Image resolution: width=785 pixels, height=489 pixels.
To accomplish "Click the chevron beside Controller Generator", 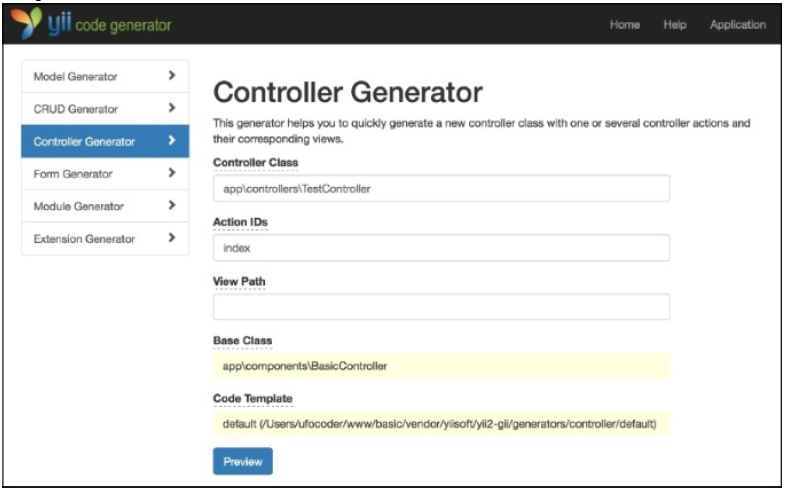I will (x=172, y=141).
